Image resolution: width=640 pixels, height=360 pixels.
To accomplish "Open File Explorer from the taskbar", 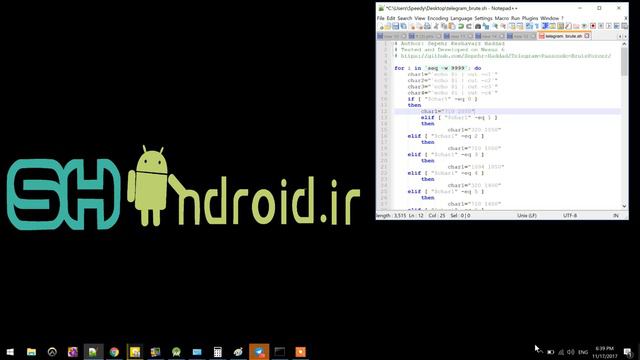I will click(31, 352).
